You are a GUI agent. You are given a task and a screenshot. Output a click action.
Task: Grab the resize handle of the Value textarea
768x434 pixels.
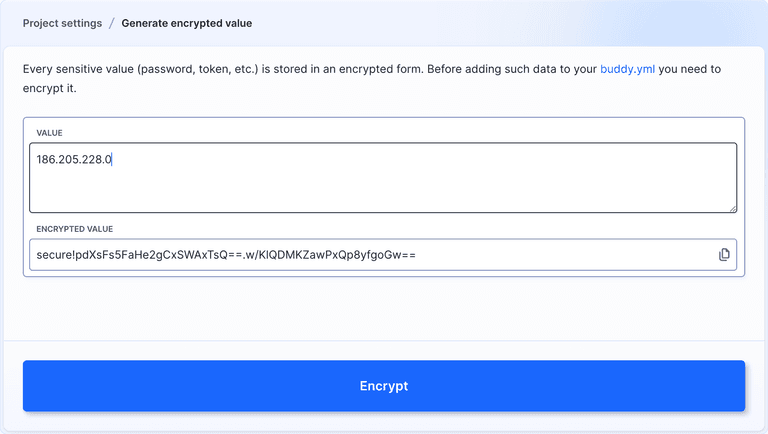pos(732,208)
